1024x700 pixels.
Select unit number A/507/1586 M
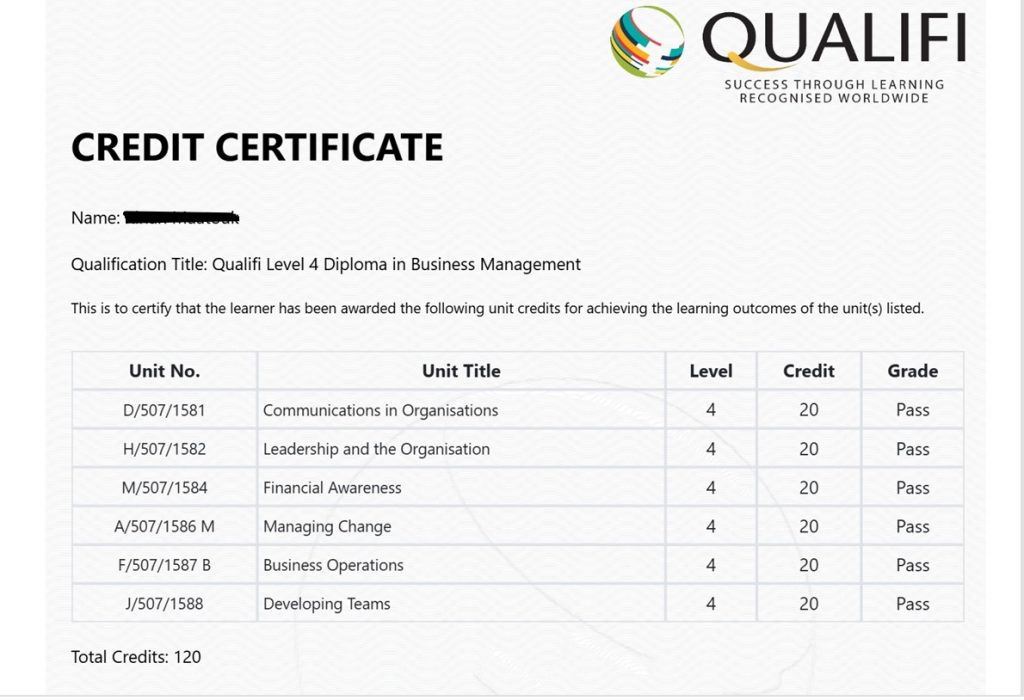pyautogui.click(x=165, y=526)
